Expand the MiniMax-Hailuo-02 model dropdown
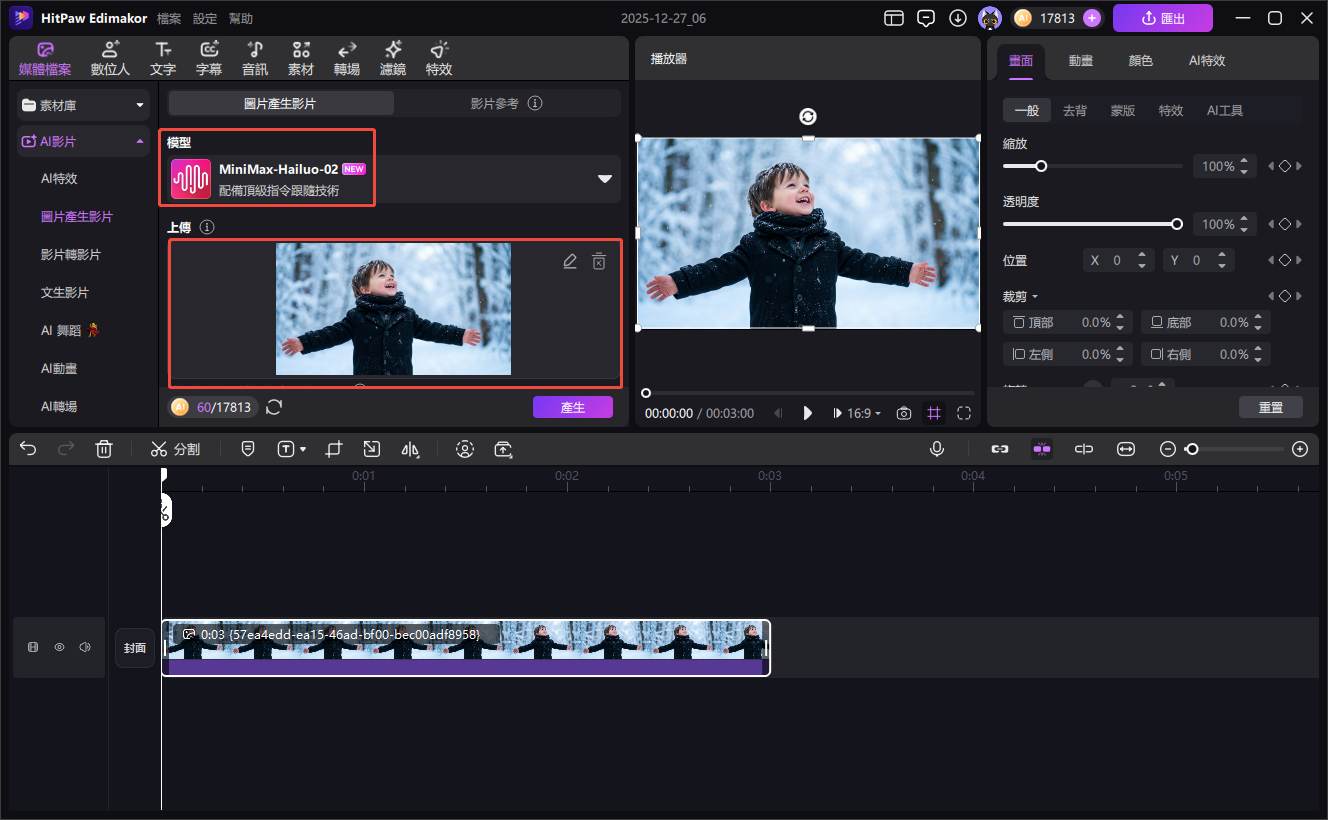This screenshot has width=1328, height=820. click(x=604, y=179)
